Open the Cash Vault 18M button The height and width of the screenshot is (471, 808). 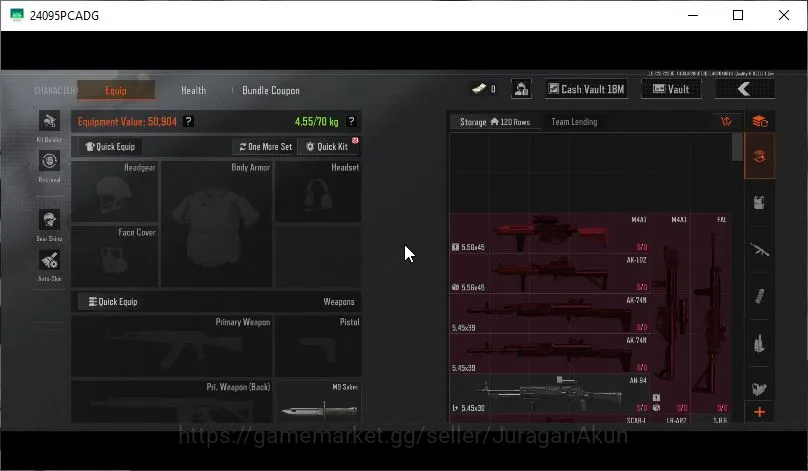(x=586, y=89)
